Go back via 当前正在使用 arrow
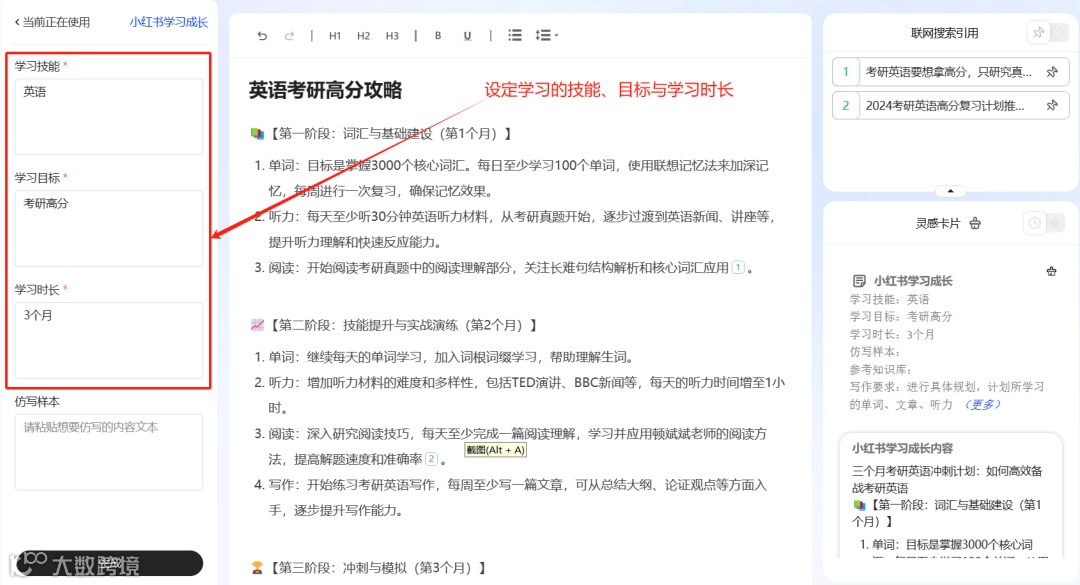 17,22
